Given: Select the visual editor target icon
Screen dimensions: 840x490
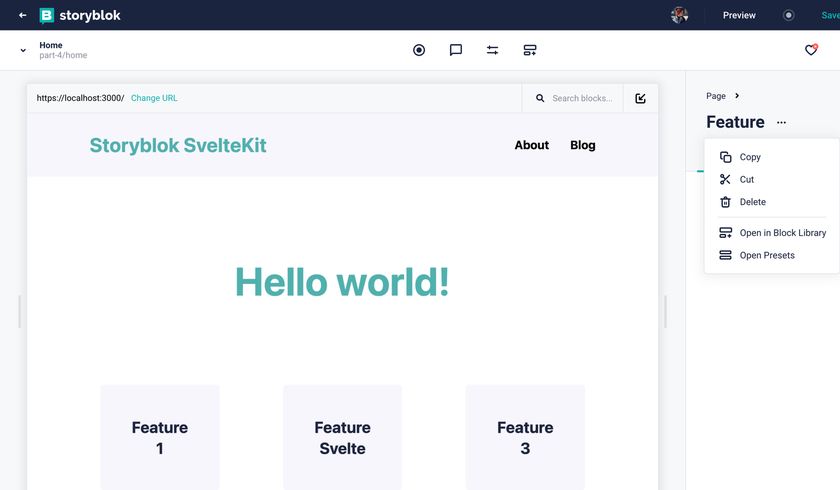Looking at the screenshot, I should coord(419,50).
